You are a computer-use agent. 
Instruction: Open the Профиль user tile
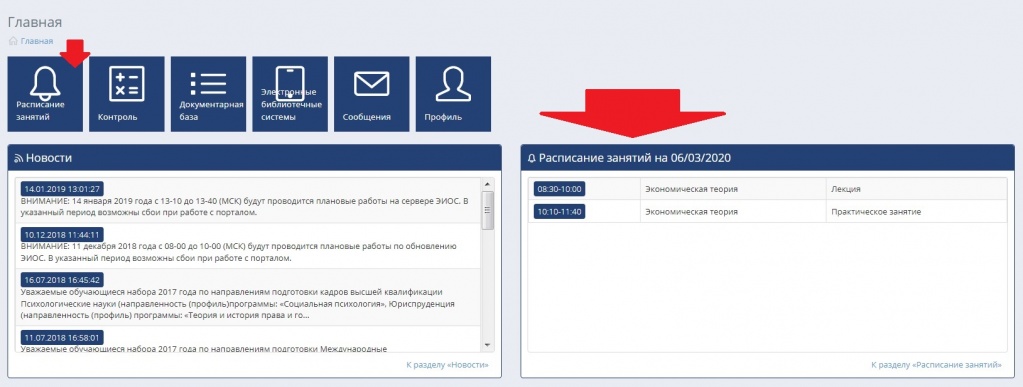tap(453, 94)
